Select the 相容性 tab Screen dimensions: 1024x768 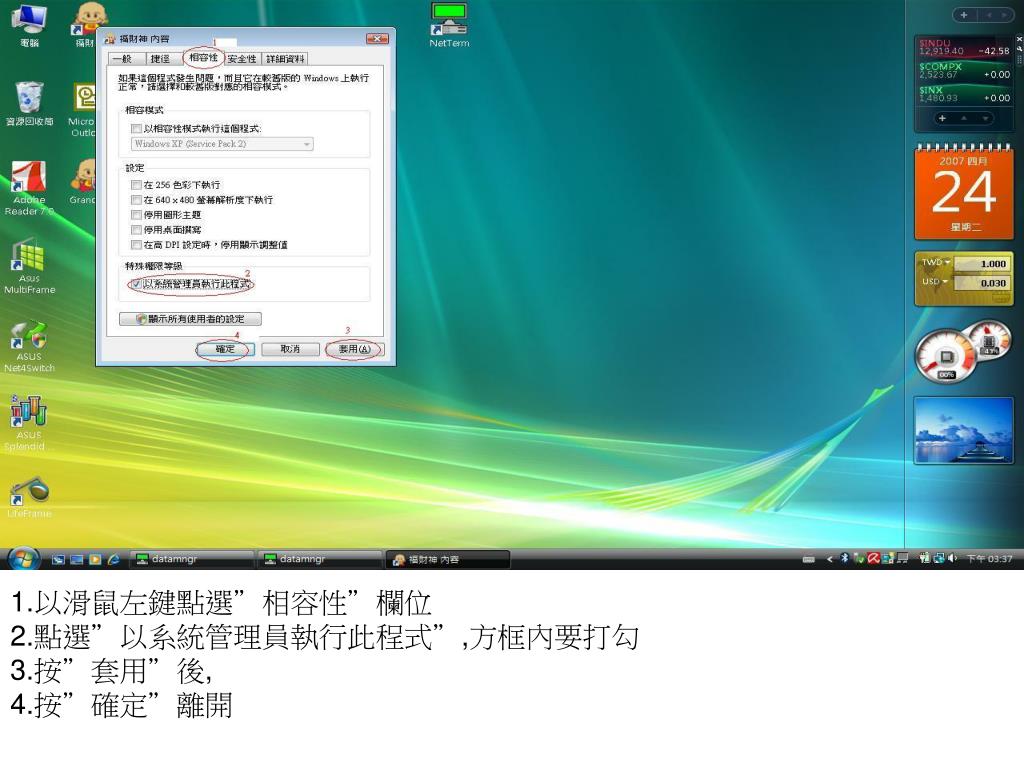[x=203, y=57]
